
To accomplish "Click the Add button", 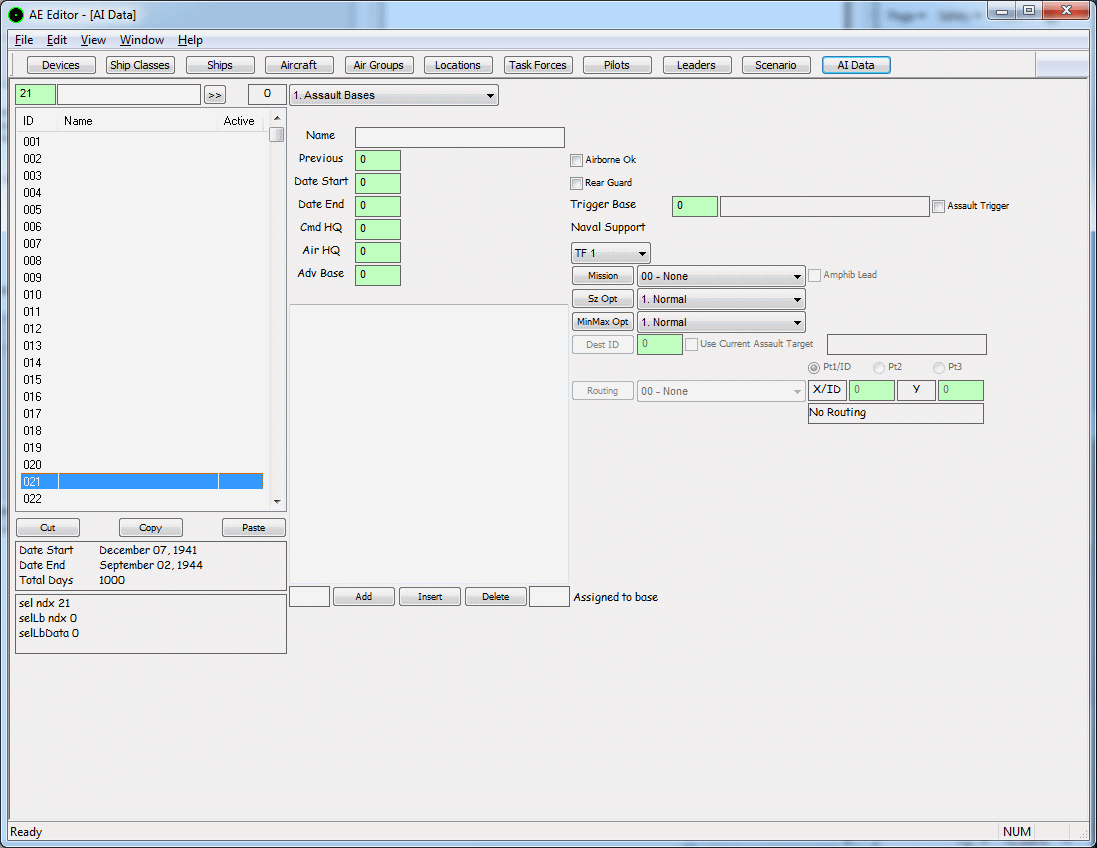I will pos(364,597).
